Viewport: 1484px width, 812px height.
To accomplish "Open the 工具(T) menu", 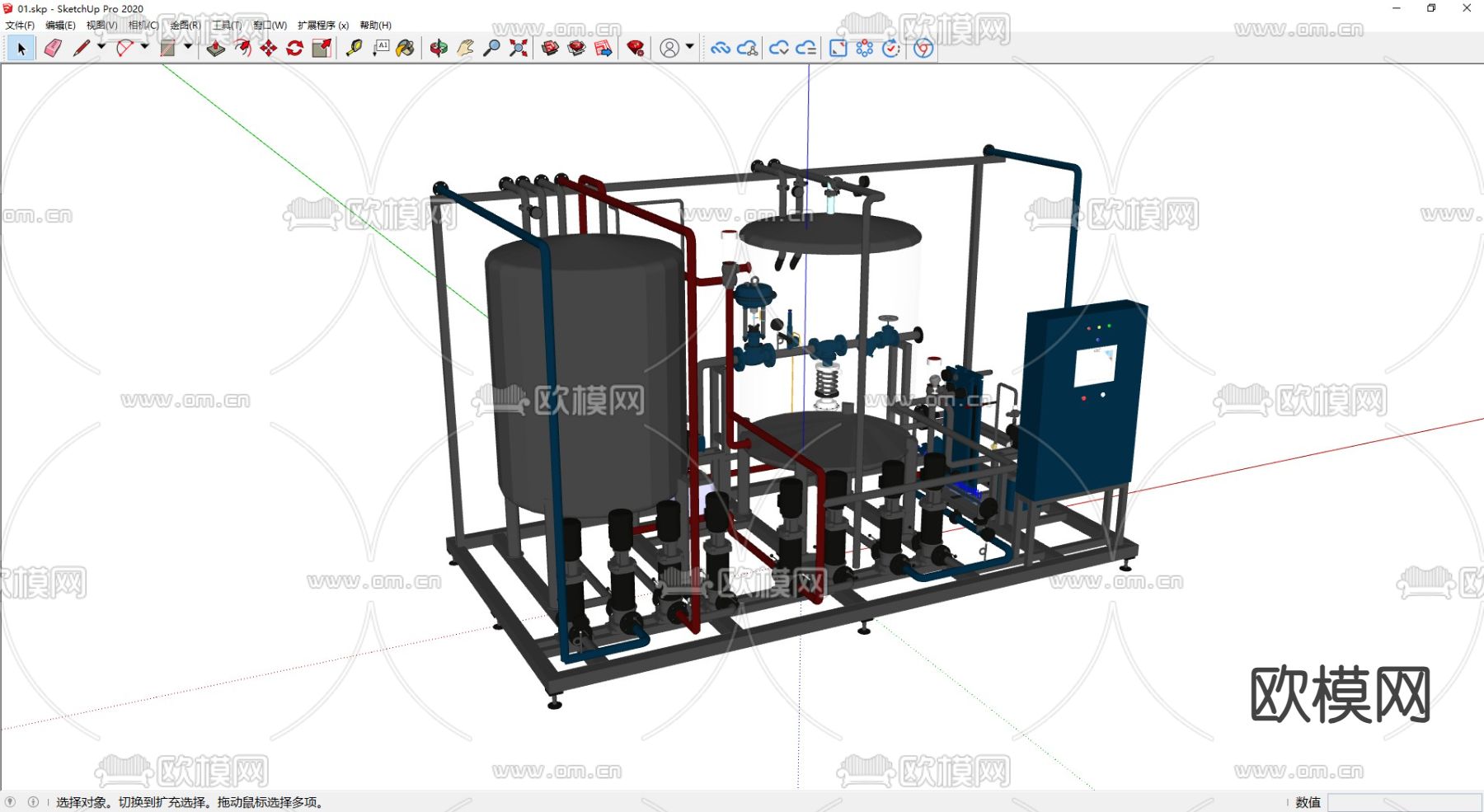I will coord(228,26).
